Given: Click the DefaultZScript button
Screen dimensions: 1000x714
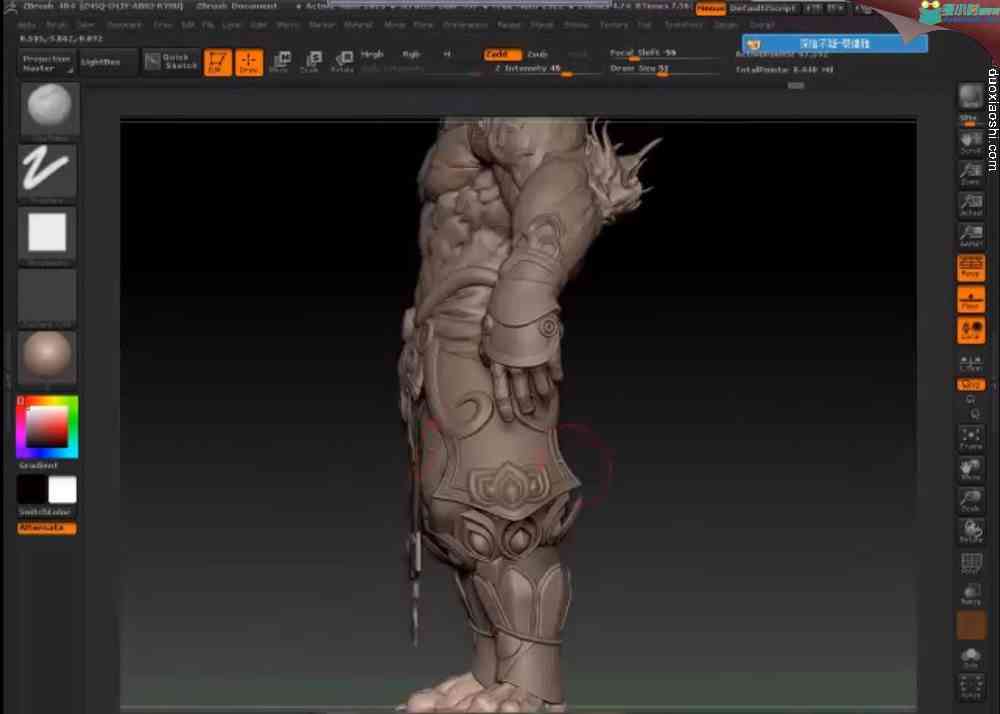Looking at the screenshot, I should (763, 8).
